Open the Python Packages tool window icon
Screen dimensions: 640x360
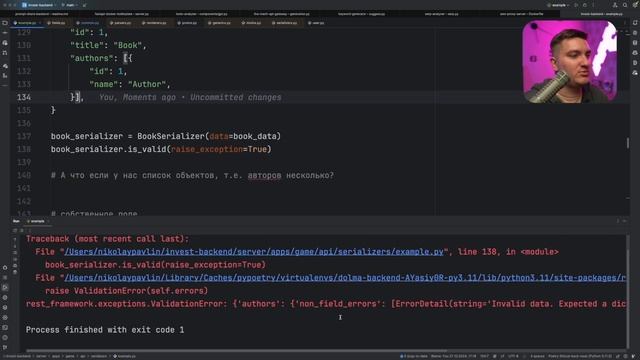coord(5,307)
